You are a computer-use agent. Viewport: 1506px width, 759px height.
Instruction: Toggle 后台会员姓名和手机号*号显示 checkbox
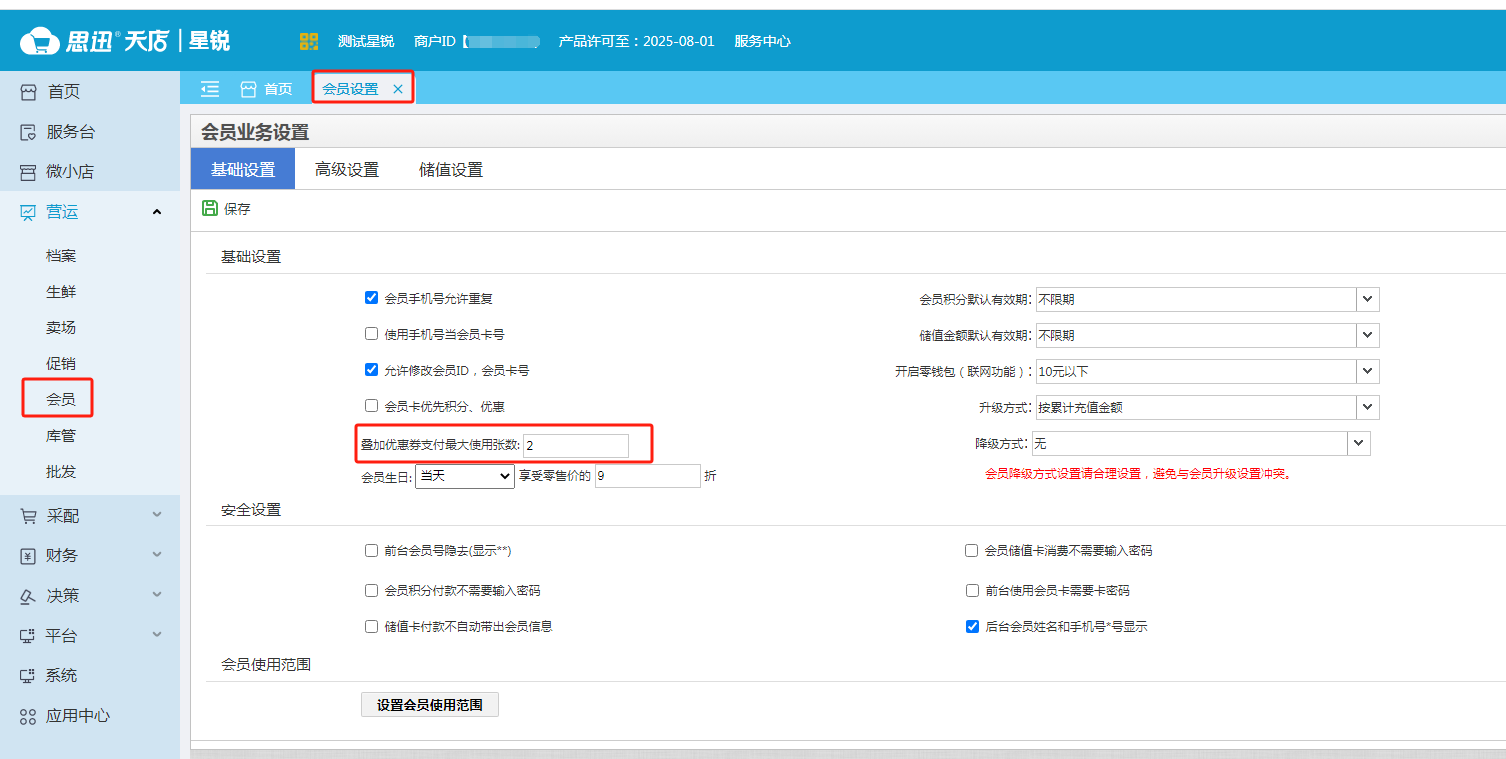point(972,627)
